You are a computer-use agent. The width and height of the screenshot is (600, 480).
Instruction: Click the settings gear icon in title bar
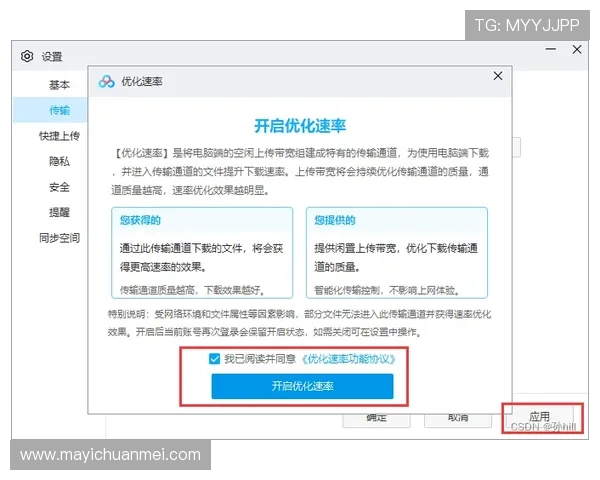(27, 56)
